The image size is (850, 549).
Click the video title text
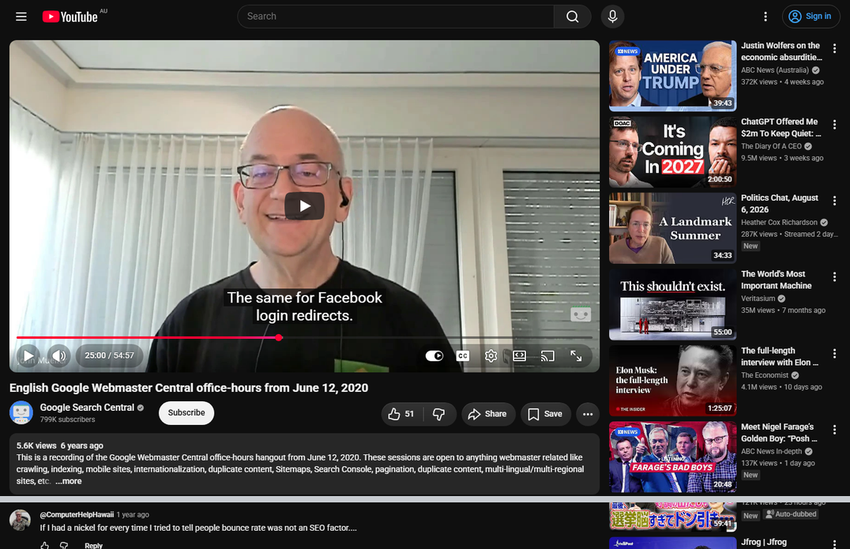pyautogui.click(x=189, y=388)
